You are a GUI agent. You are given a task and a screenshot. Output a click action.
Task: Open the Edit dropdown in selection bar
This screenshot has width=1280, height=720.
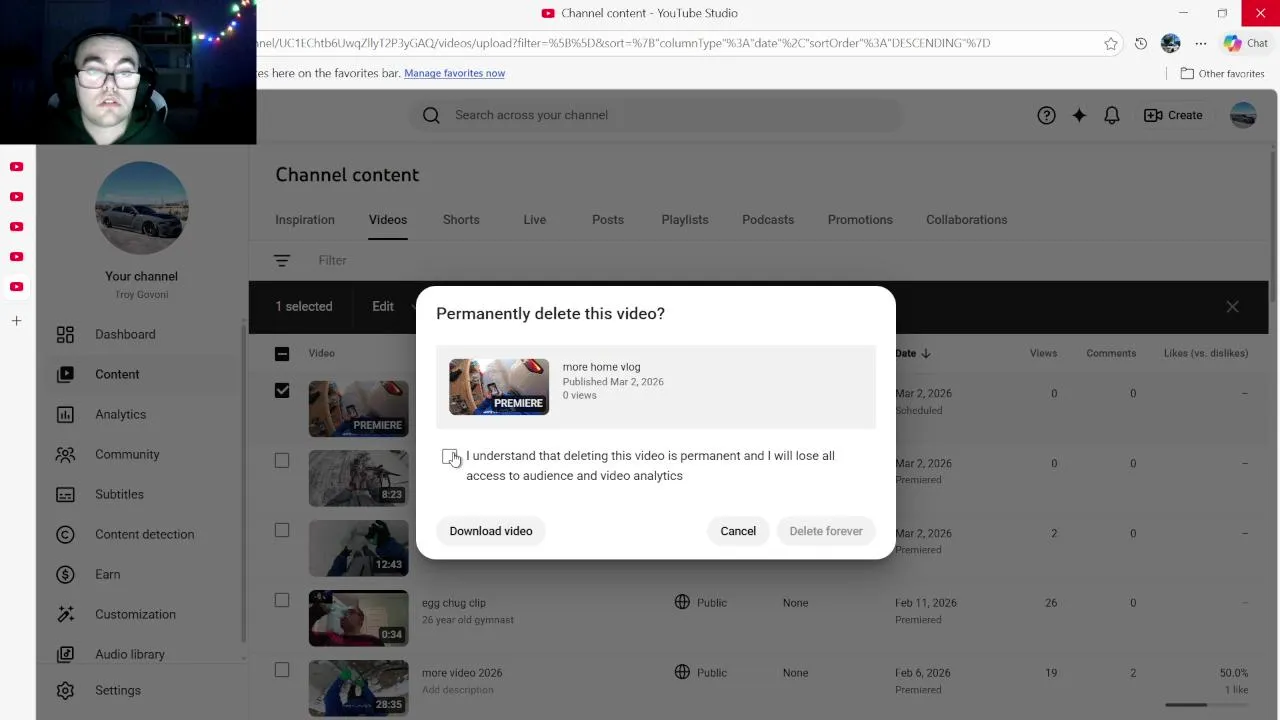pyautogui.click(x=393, y=307)
